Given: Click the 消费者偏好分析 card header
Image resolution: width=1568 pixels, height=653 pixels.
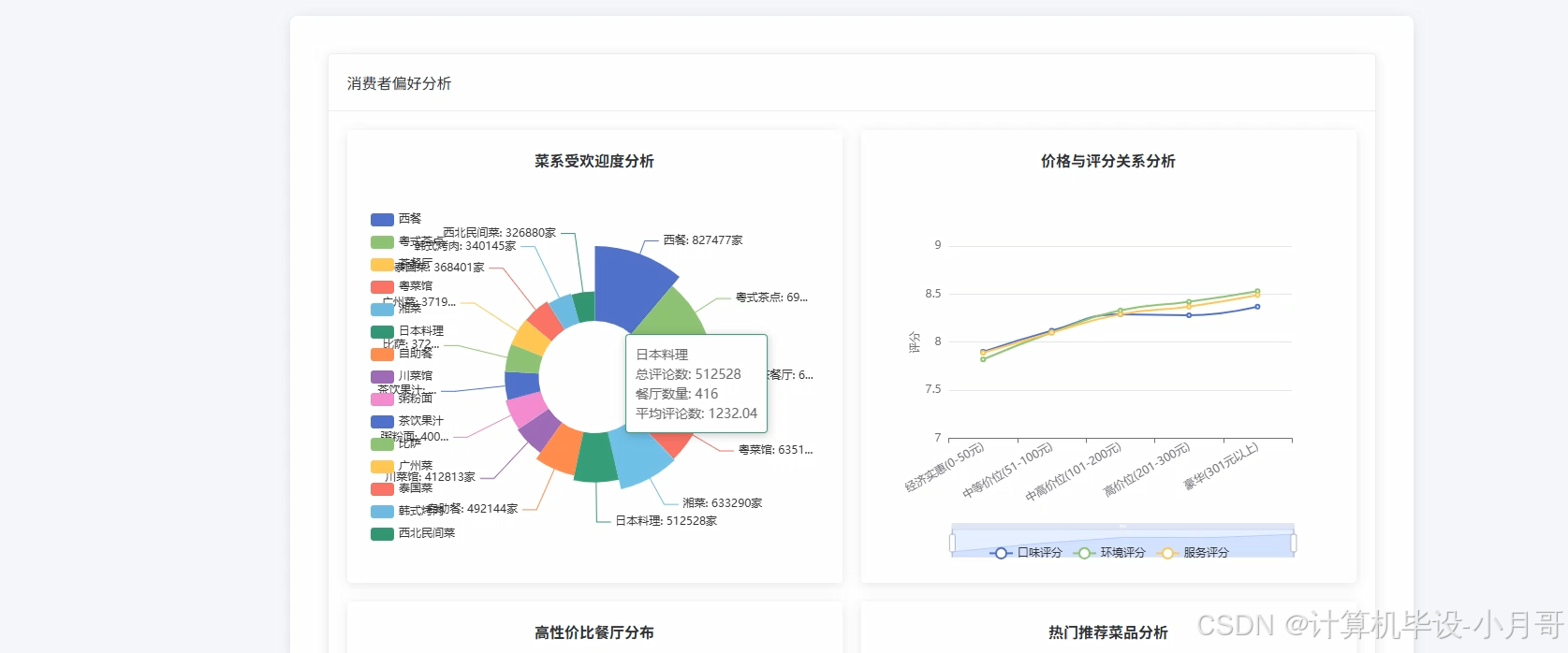Looking at the screenshot, I should pyautogui.click(x=400, y=83).
